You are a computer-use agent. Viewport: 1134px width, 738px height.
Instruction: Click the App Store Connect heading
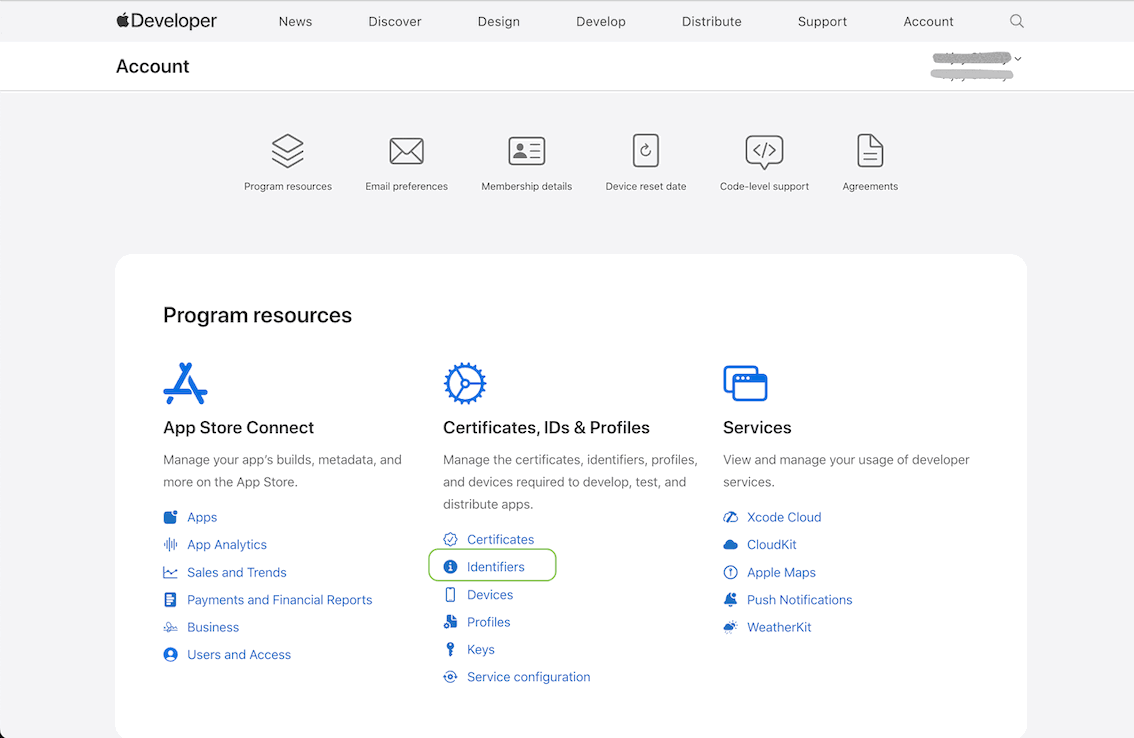click(x=239, y=428)
